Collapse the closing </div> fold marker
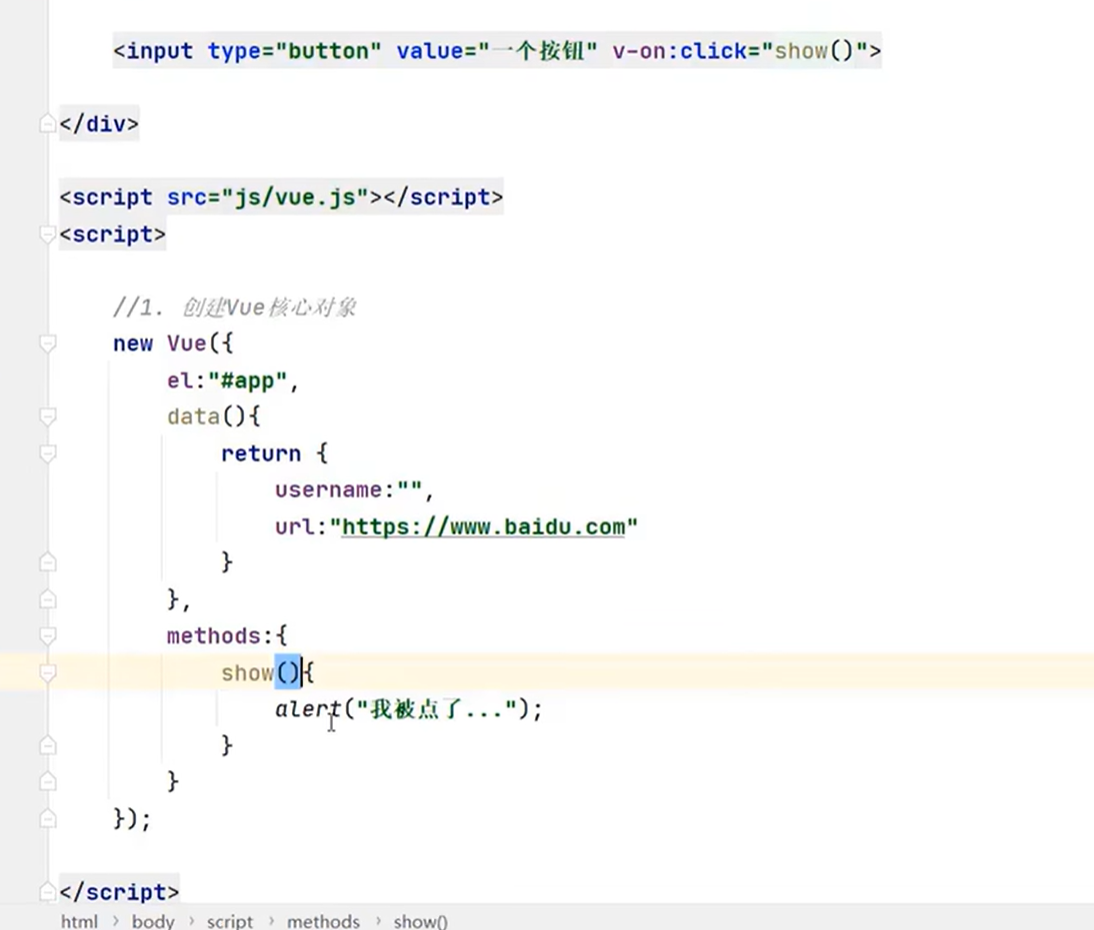The image size is (1094, 930). (x=47, y=124)
